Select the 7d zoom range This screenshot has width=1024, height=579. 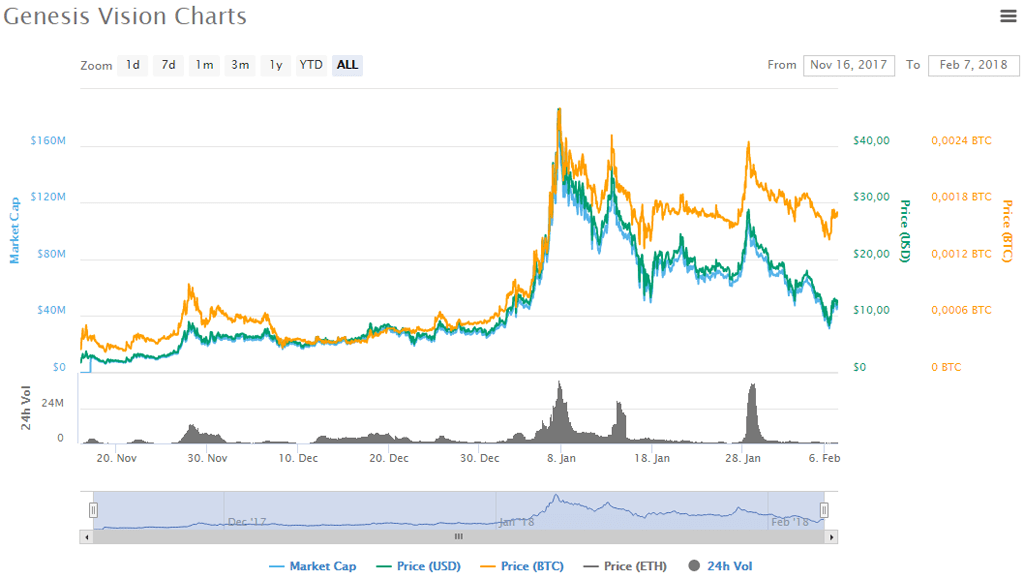pos(168,65)
